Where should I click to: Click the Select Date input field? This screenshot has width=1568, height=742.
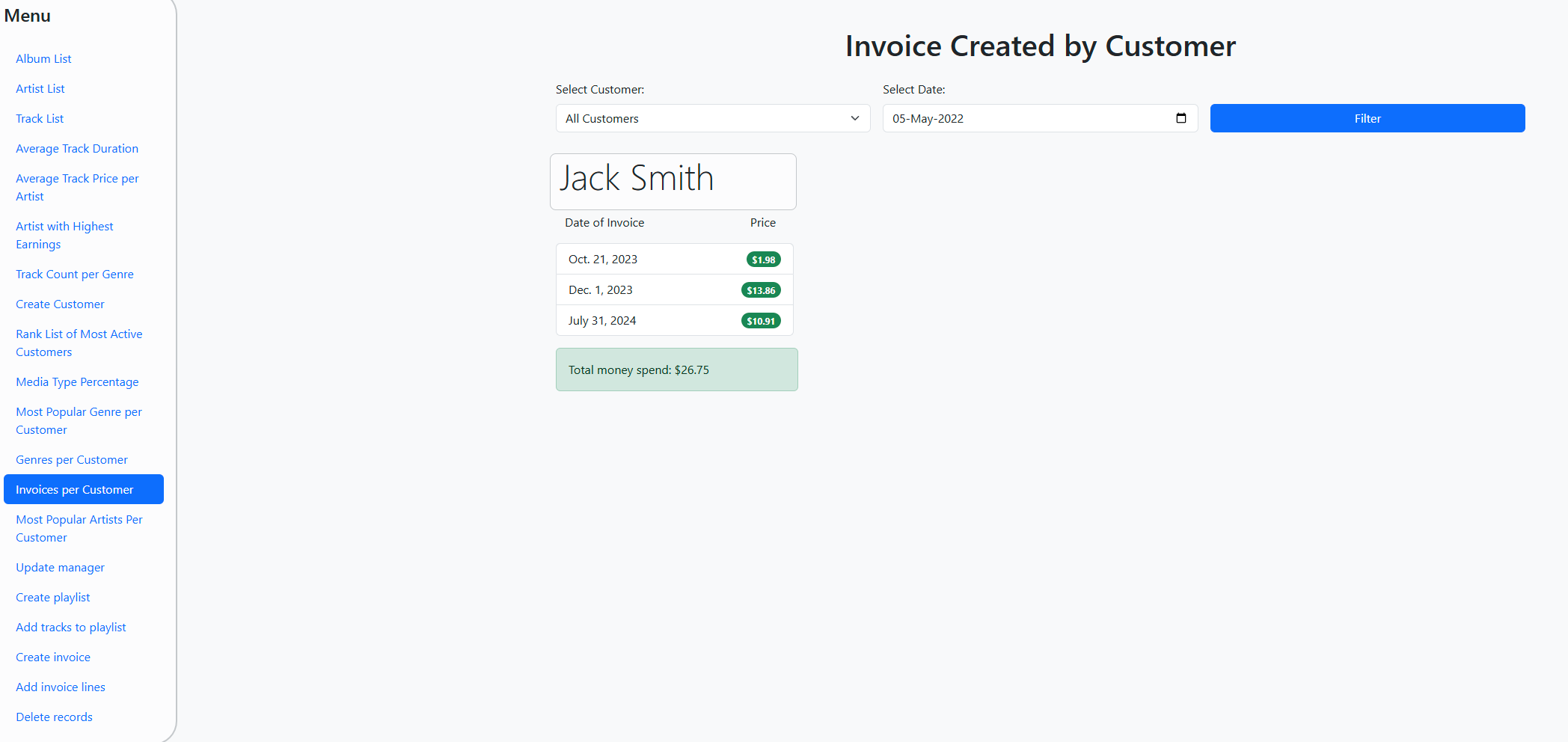coord(1025,118)
